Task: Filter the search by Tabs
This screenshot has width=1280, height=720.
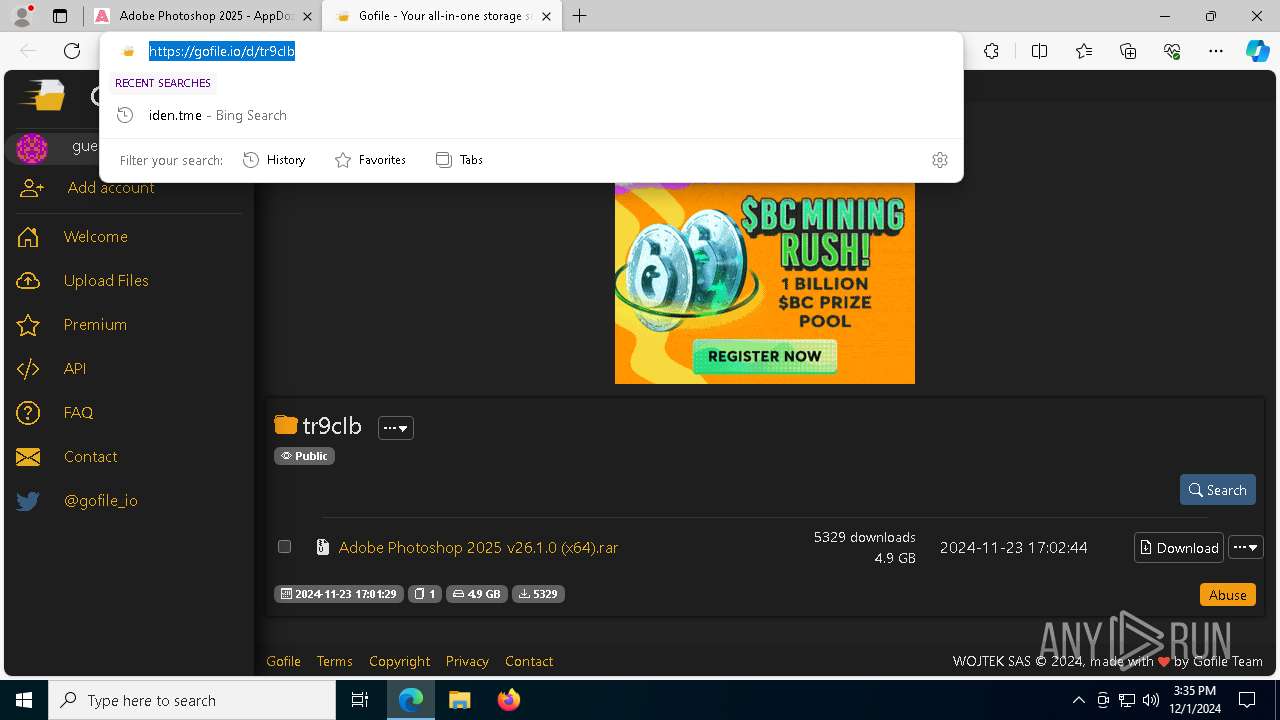Action: (460, 160)
